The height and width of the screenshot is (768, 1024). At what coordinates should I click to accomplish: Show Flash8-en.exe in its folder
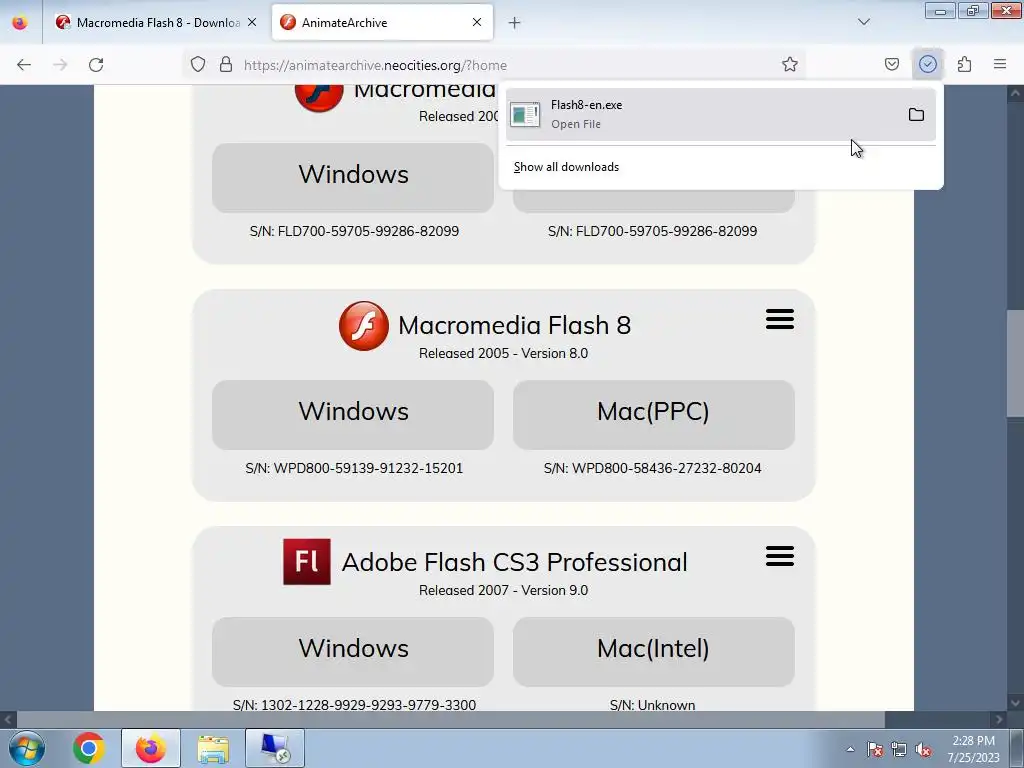(x=916, y=115)
